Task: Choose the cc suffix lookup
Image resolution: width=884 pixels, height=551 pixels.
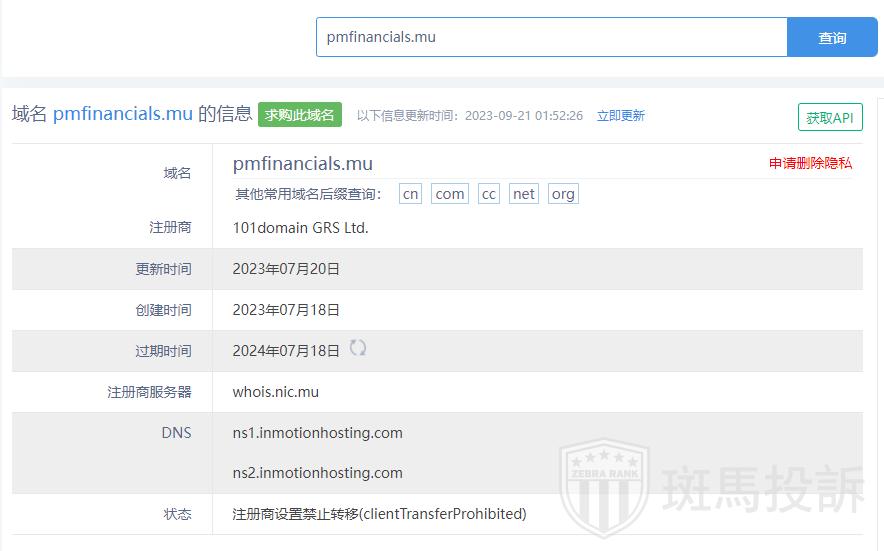Action: pos(488,194)
